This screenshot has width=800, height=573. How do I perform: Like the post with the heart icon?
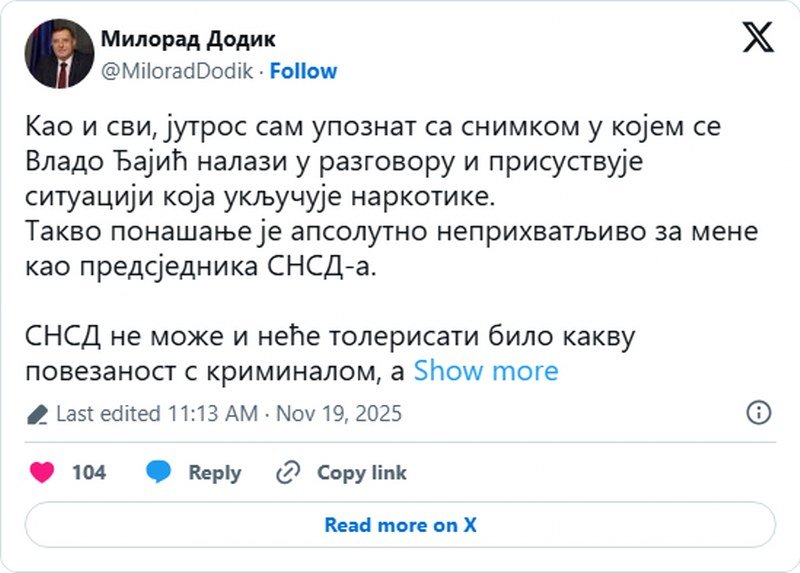pos(42,473)
